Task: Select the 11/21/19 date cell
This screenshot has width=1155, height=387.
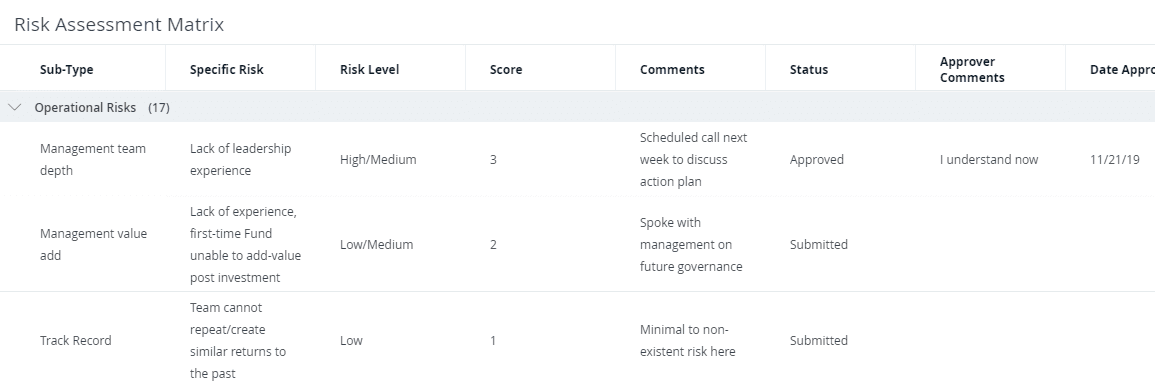Action: tap(1115, 159)
